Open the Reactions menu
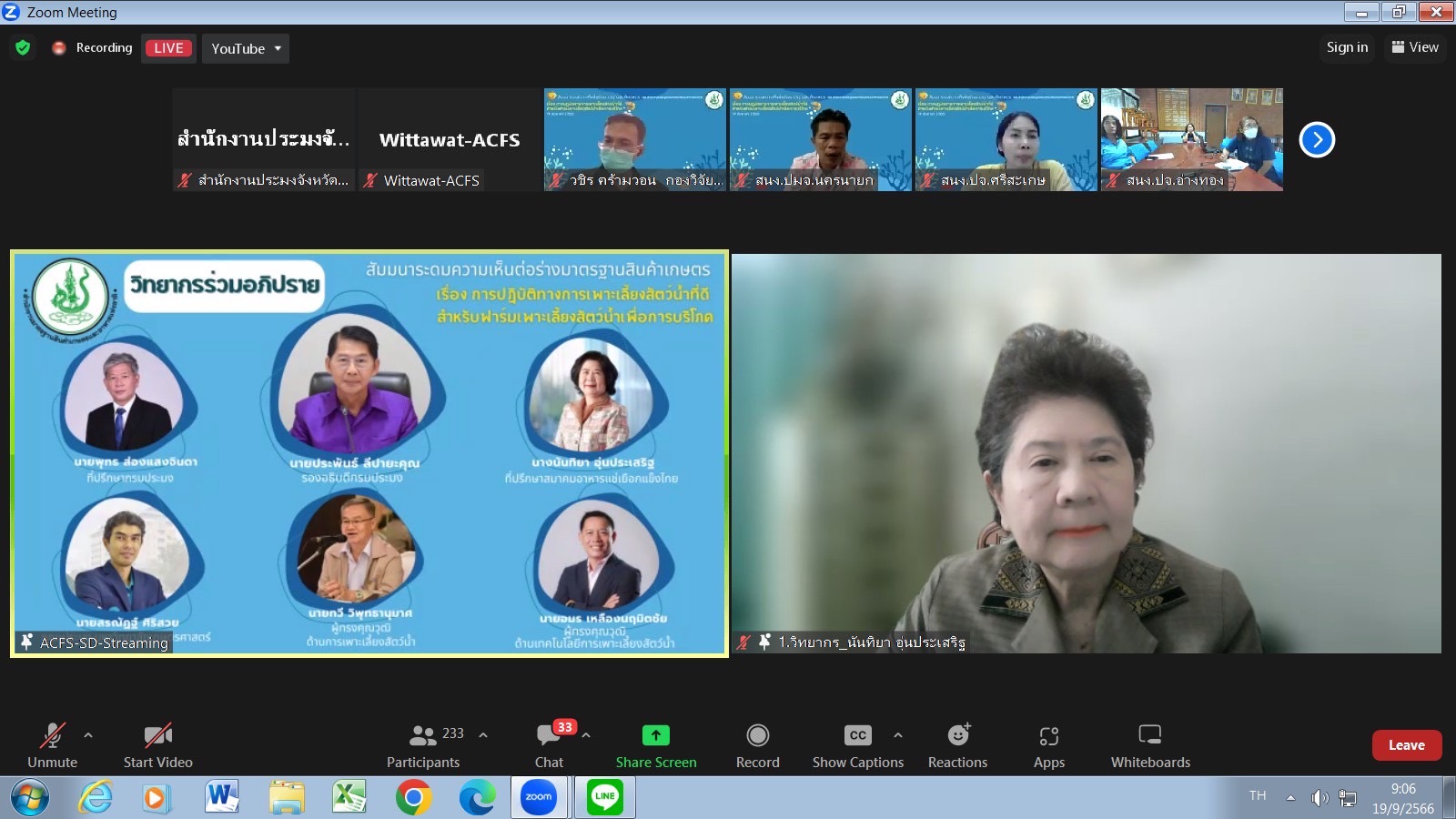 click(x=957, y=744)
